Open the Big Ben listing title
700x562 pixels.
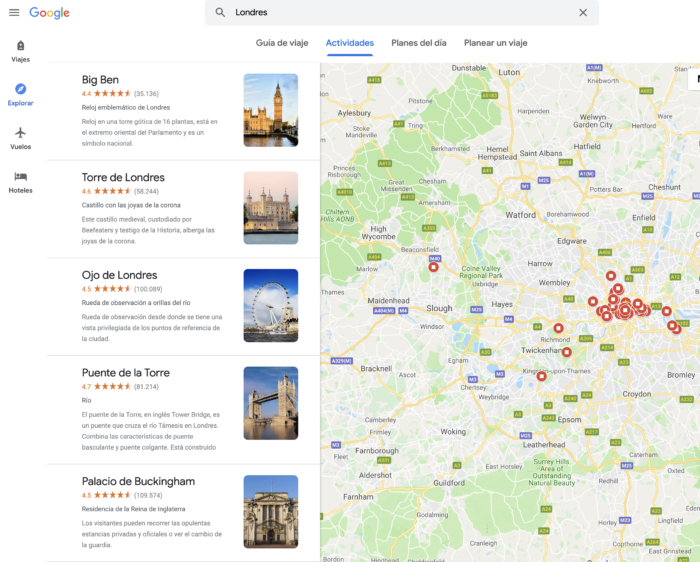click(x=100, y=80)
